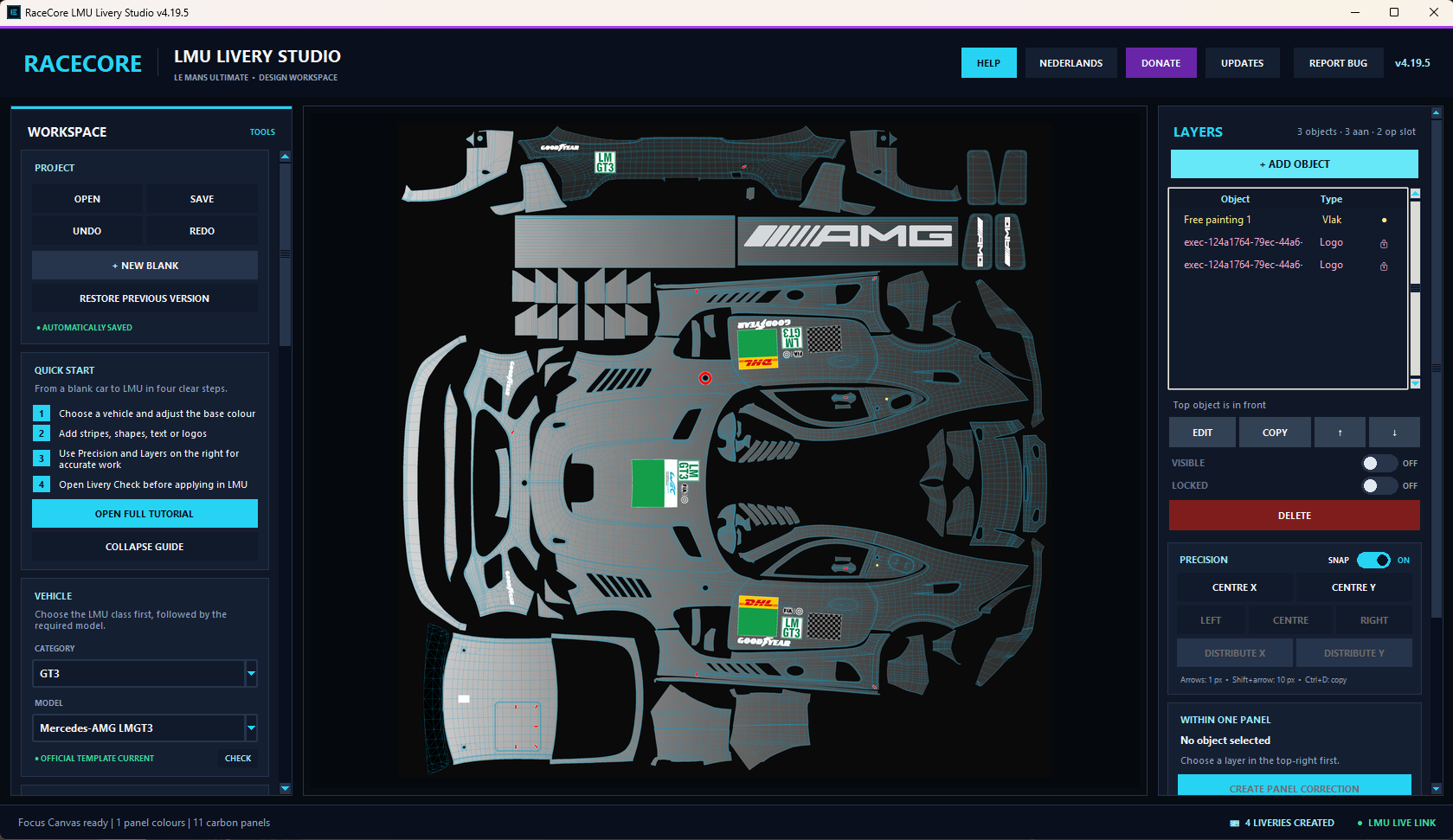Duplicate the layer with the COPY button
This screenshot has width=1453, height=840.
pyautogui.click(x=1275, y=433)
